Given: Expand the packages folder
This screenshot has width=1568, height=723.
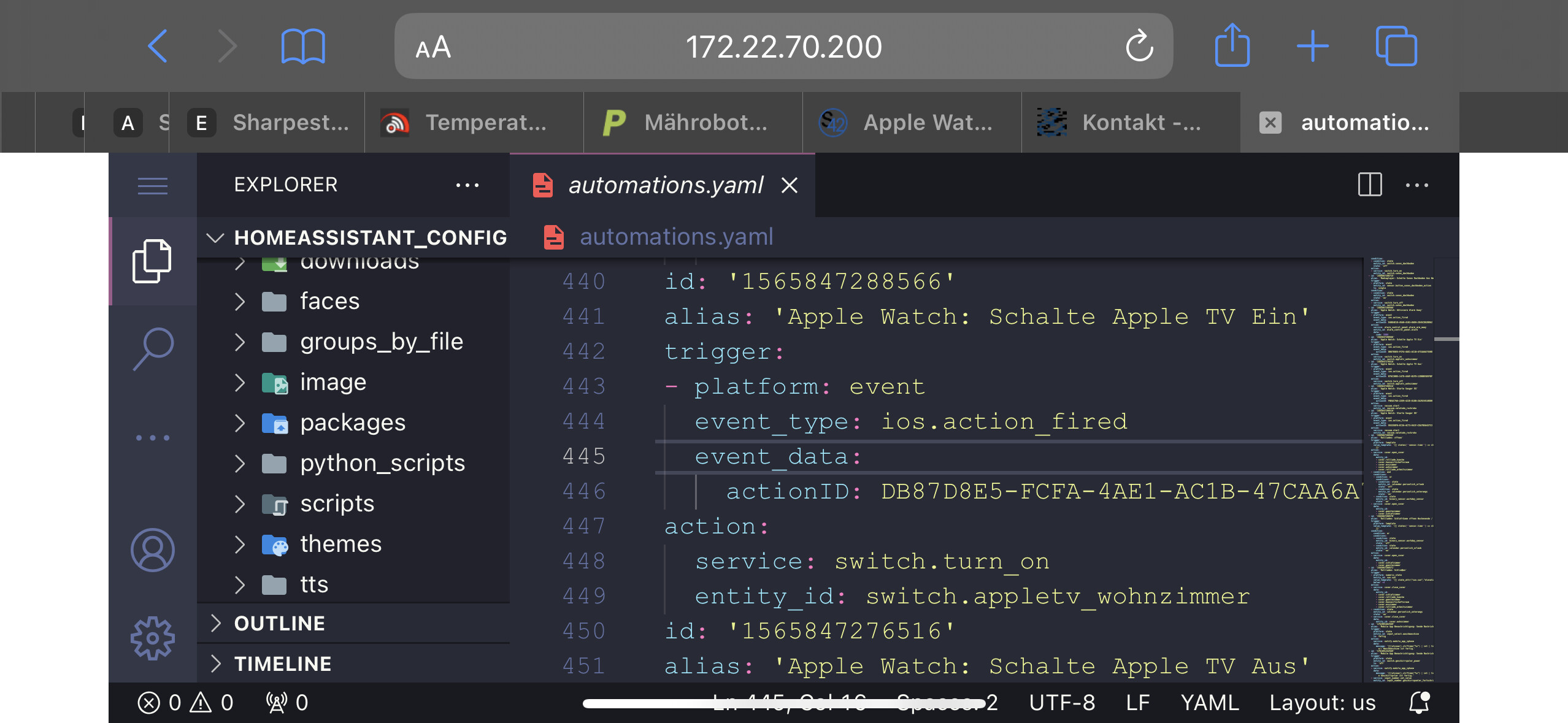Looking at the screenshot, I should click(x=240, y=423).
